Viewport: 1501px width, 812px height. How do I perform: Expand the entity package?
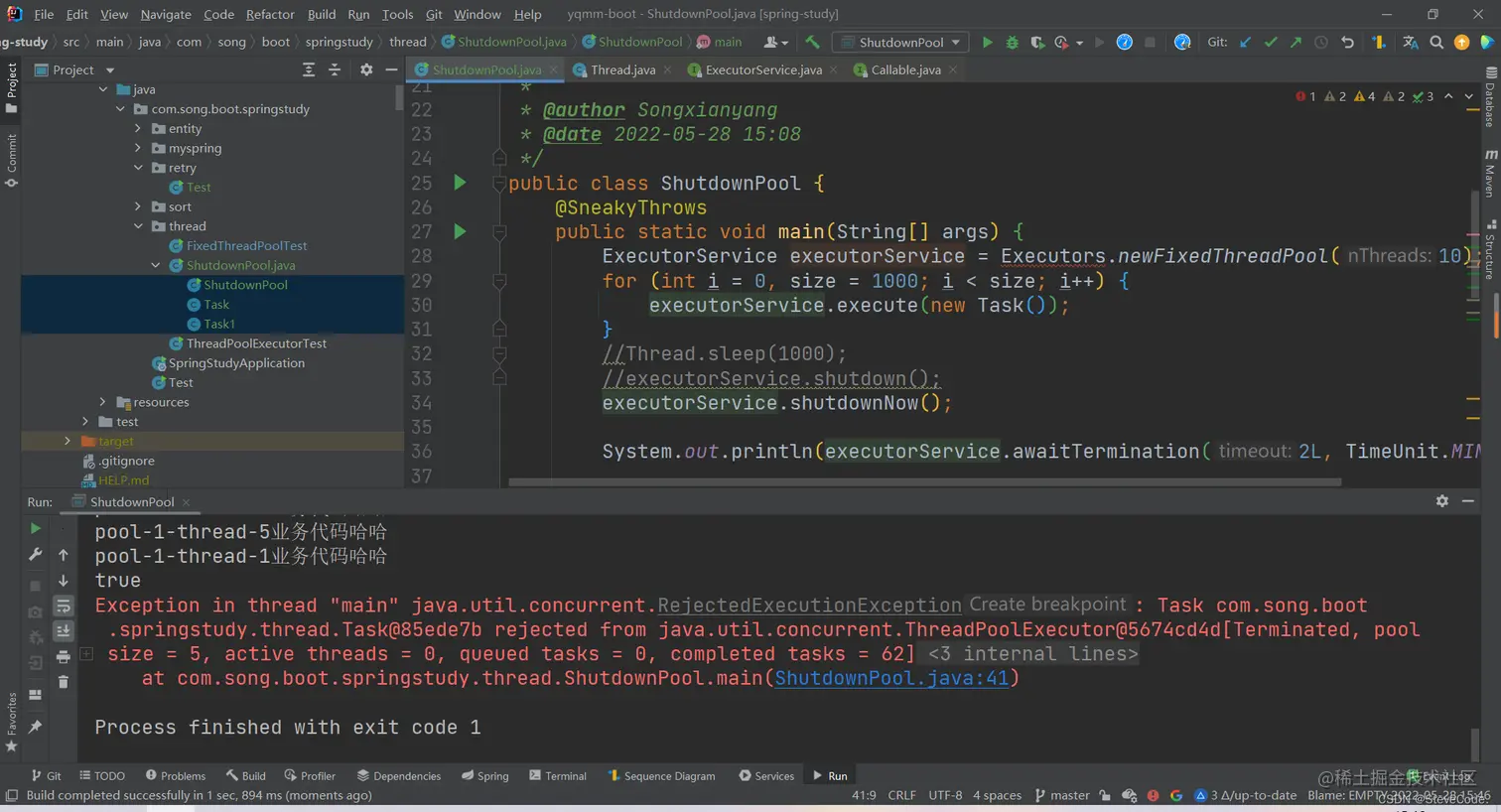click(x=138, y=128)
